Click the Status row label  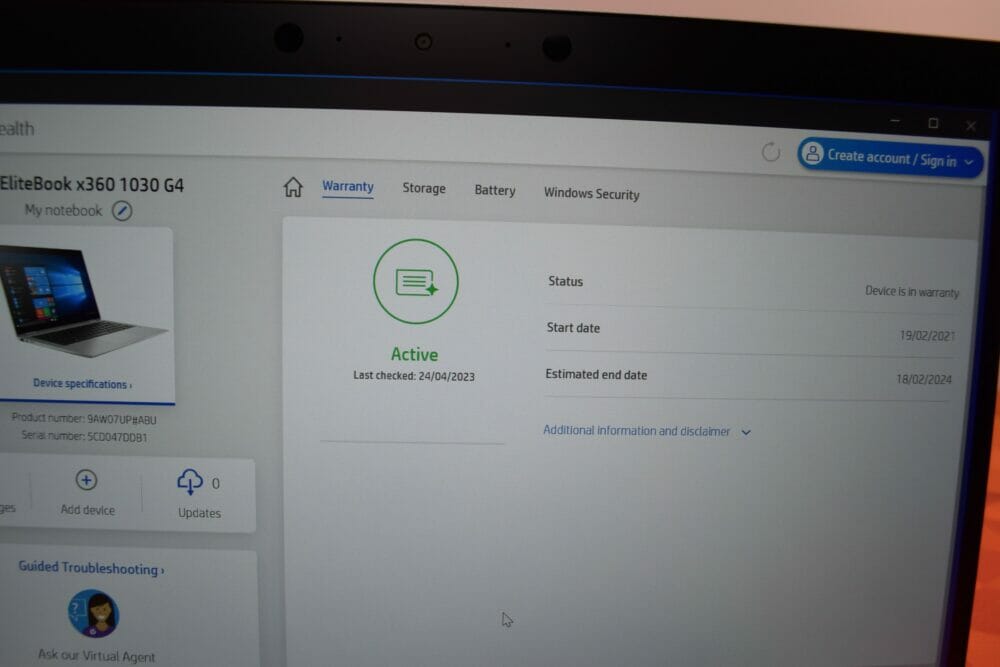pos(566,281)
